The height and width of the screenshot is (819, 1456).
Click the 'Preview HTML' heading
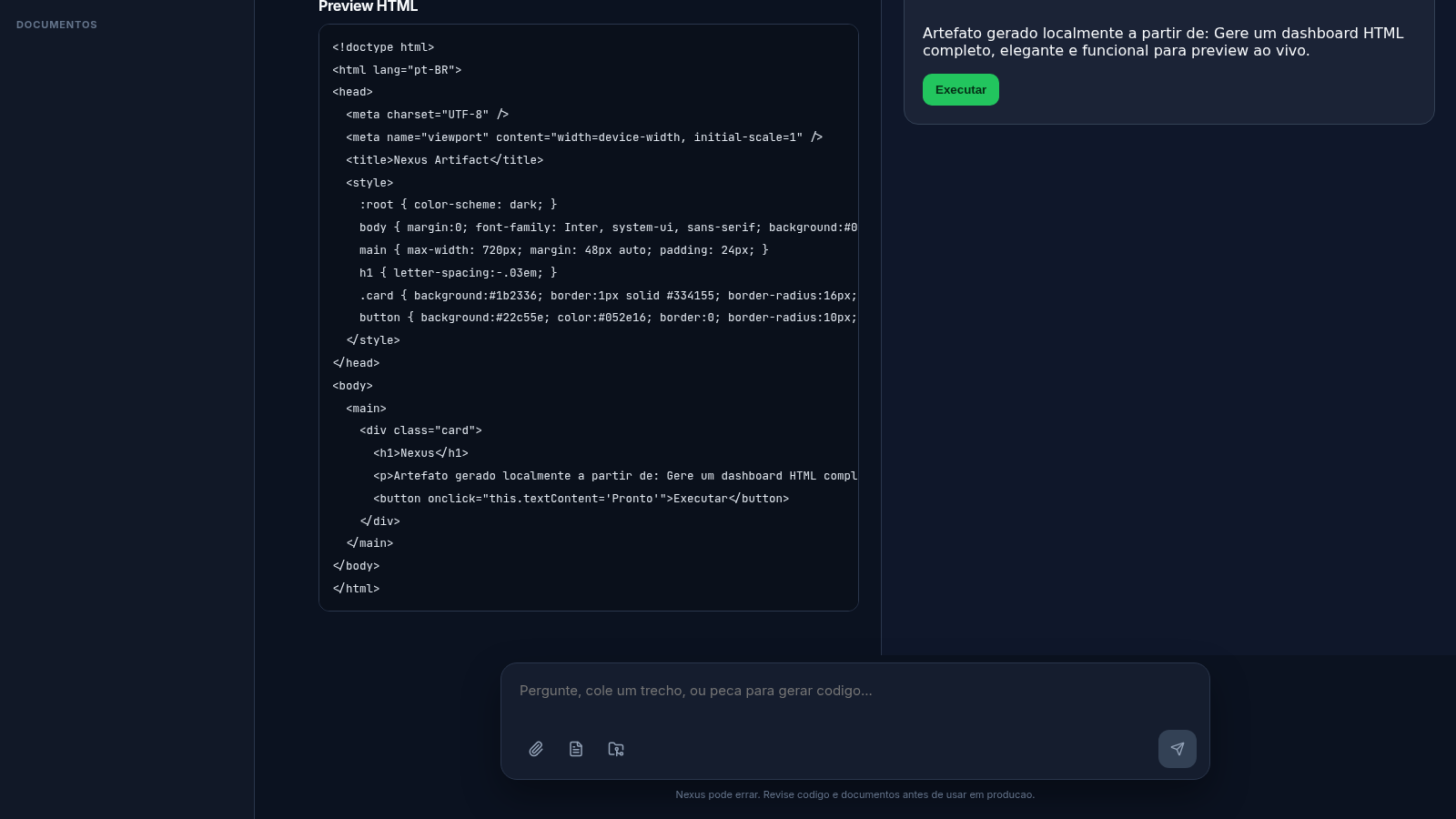[368, 6]
